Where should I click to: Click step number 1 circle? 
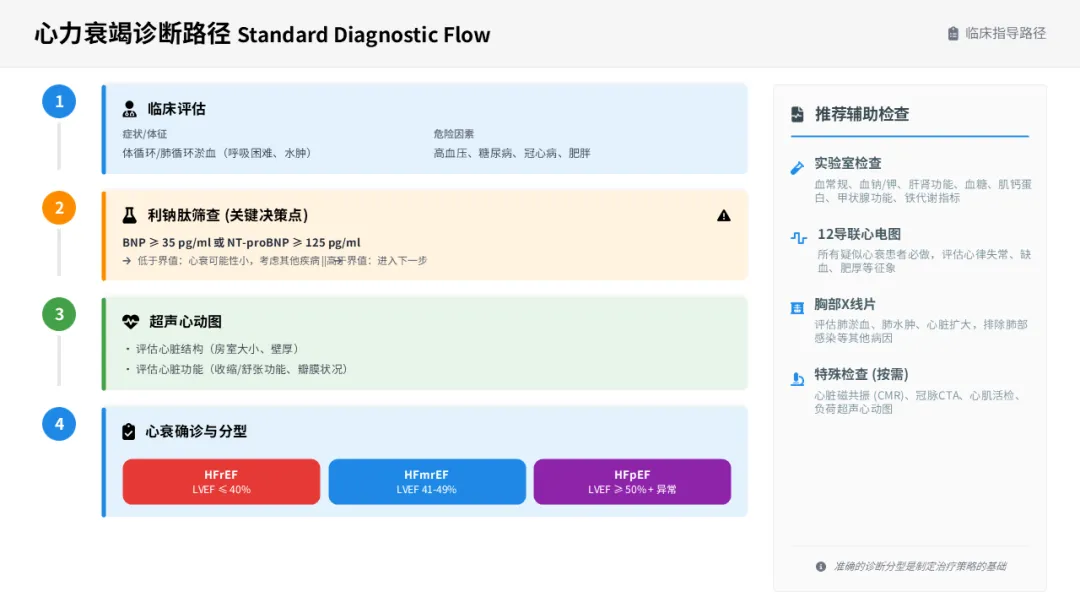pyautogui.click(x=59, y=101)
